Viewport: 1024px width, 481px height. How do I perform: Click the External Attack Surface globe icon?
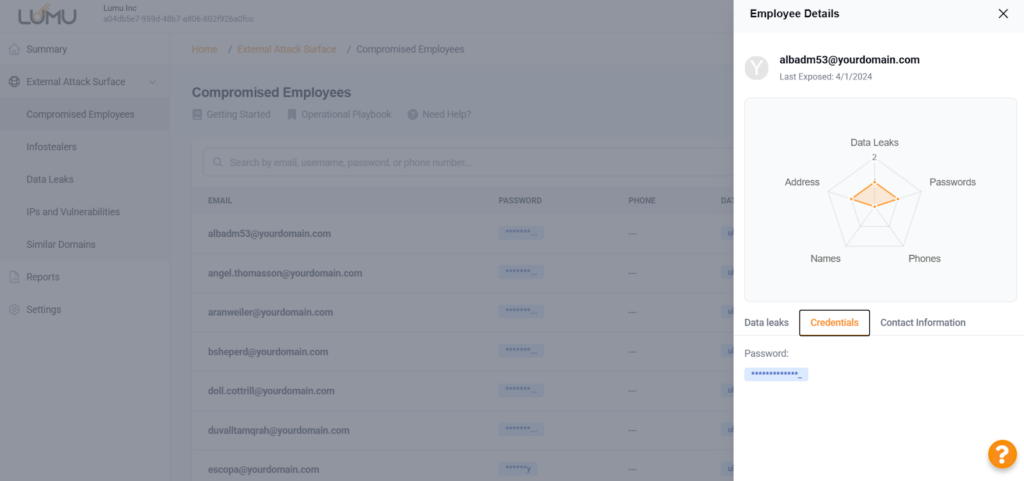[14, 82]
